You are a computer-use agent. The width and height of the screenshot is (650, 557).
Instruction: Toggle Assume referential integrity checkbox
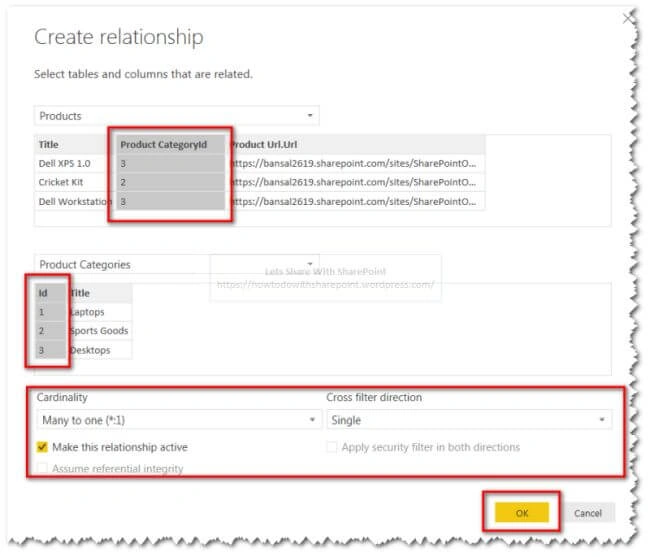point(42,468)
